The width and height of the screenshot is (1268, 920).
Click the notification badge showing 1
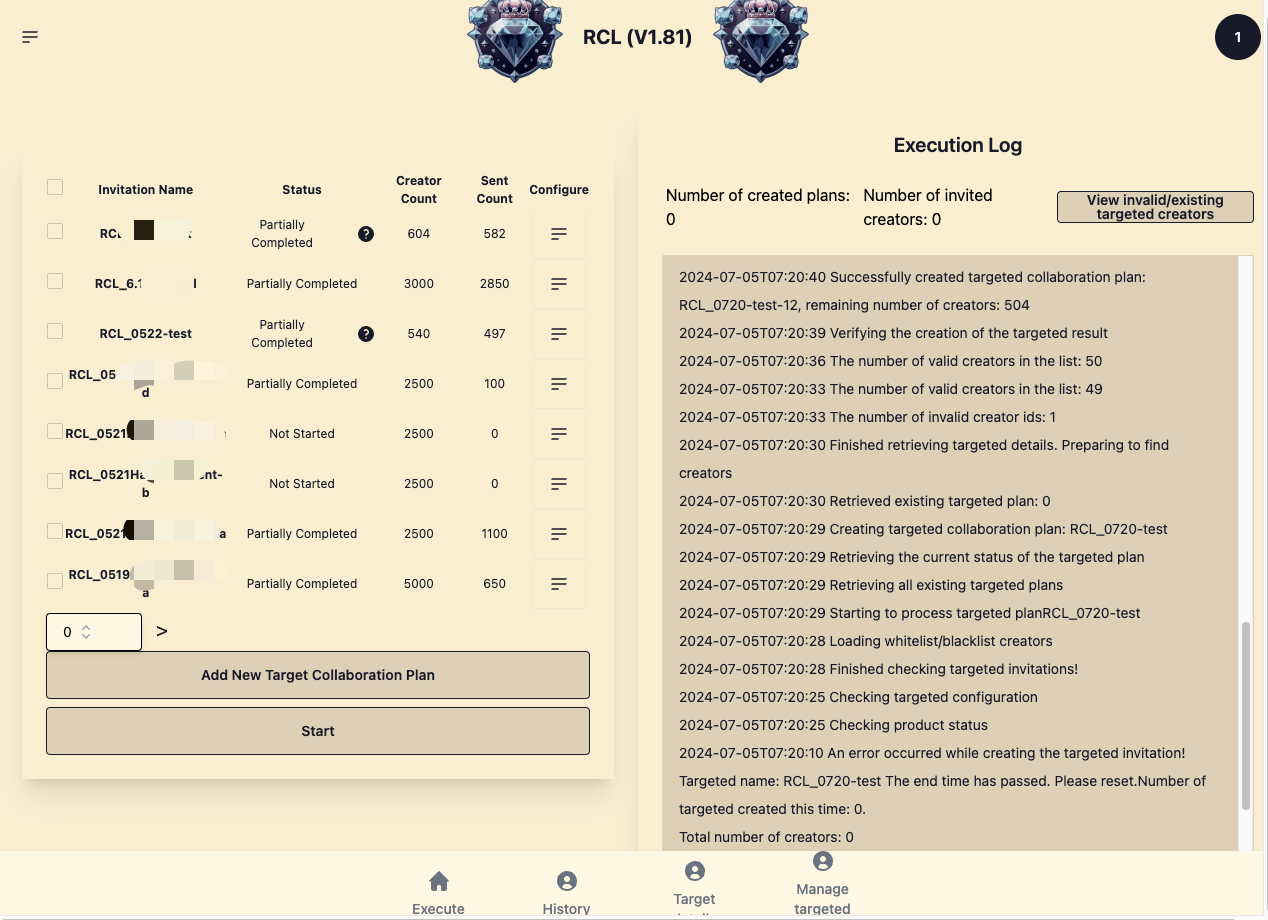pyautogui.click(x=1237, y=37)
